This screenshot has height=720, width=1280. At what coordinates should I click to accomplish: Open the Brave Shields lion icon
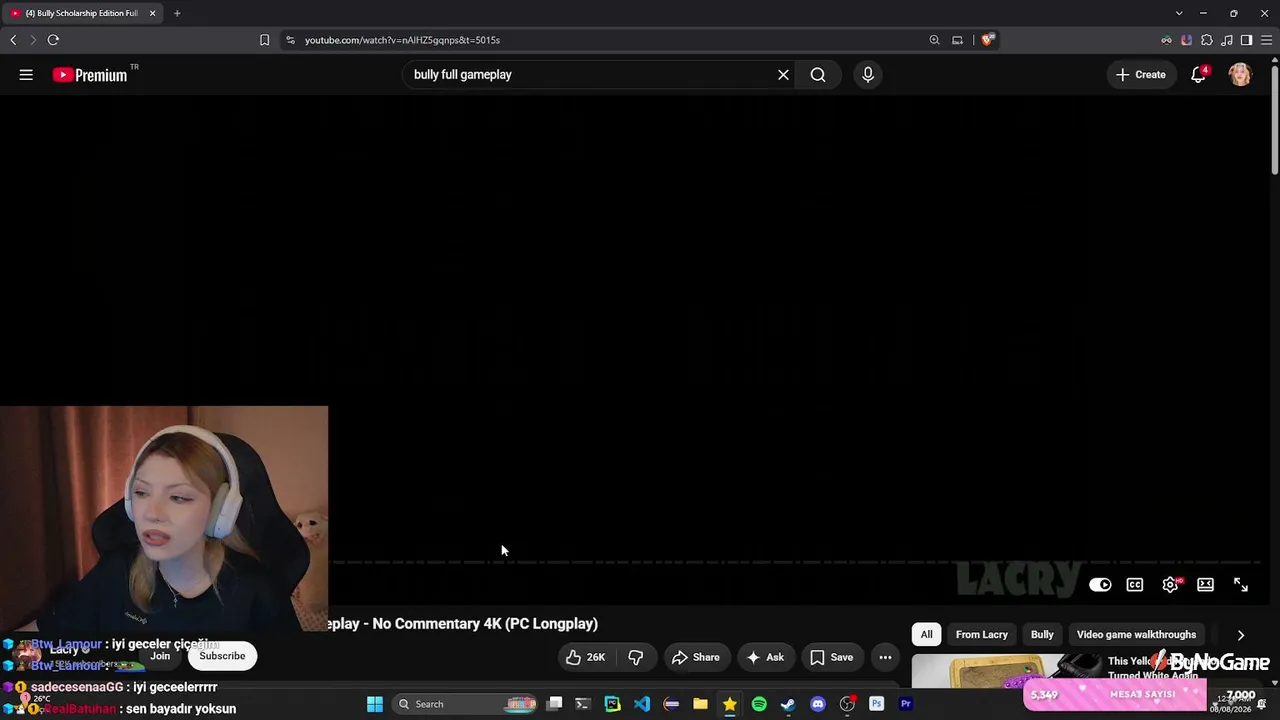(987, 40)
